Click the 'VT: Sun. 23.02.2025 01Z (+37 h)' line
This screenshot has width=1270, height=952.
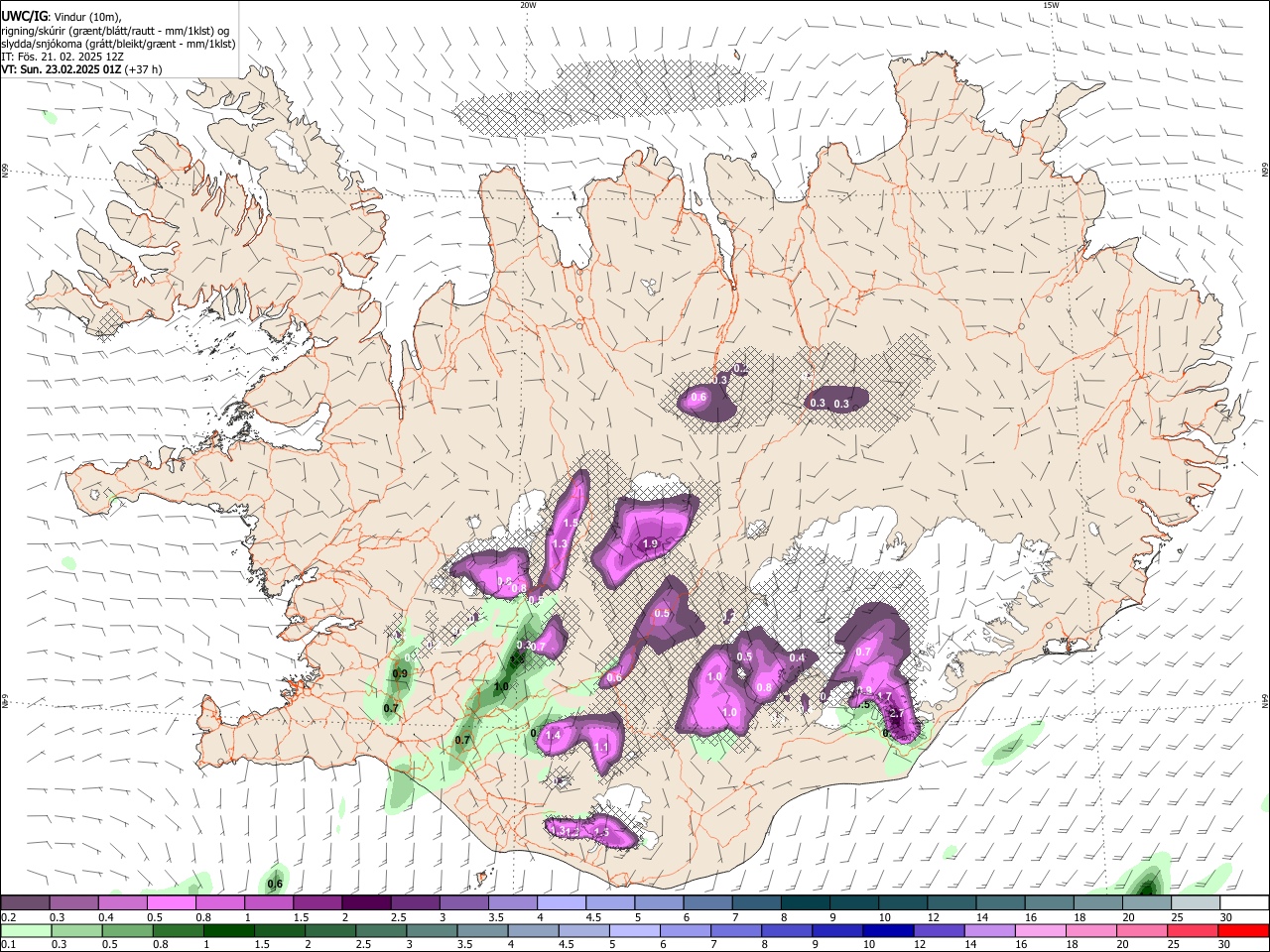pyautogui.click(x=81, y=69)
